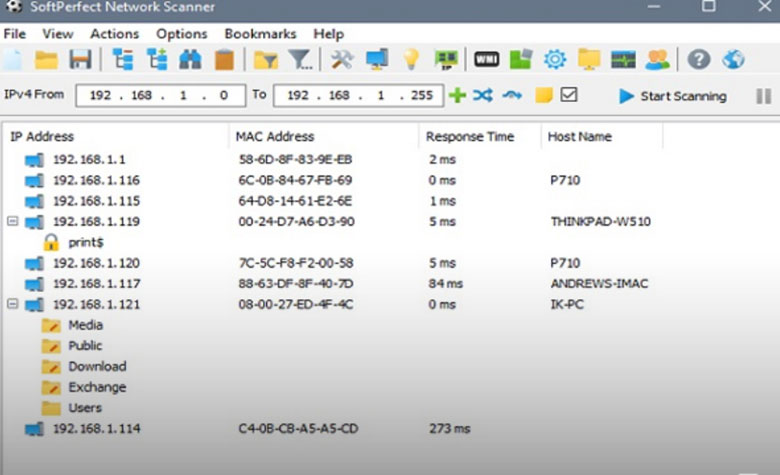This screenshot has height=475, width=780.
Task: Click the blue wave arrow icon by range
Action: click(x=512, y=95)
